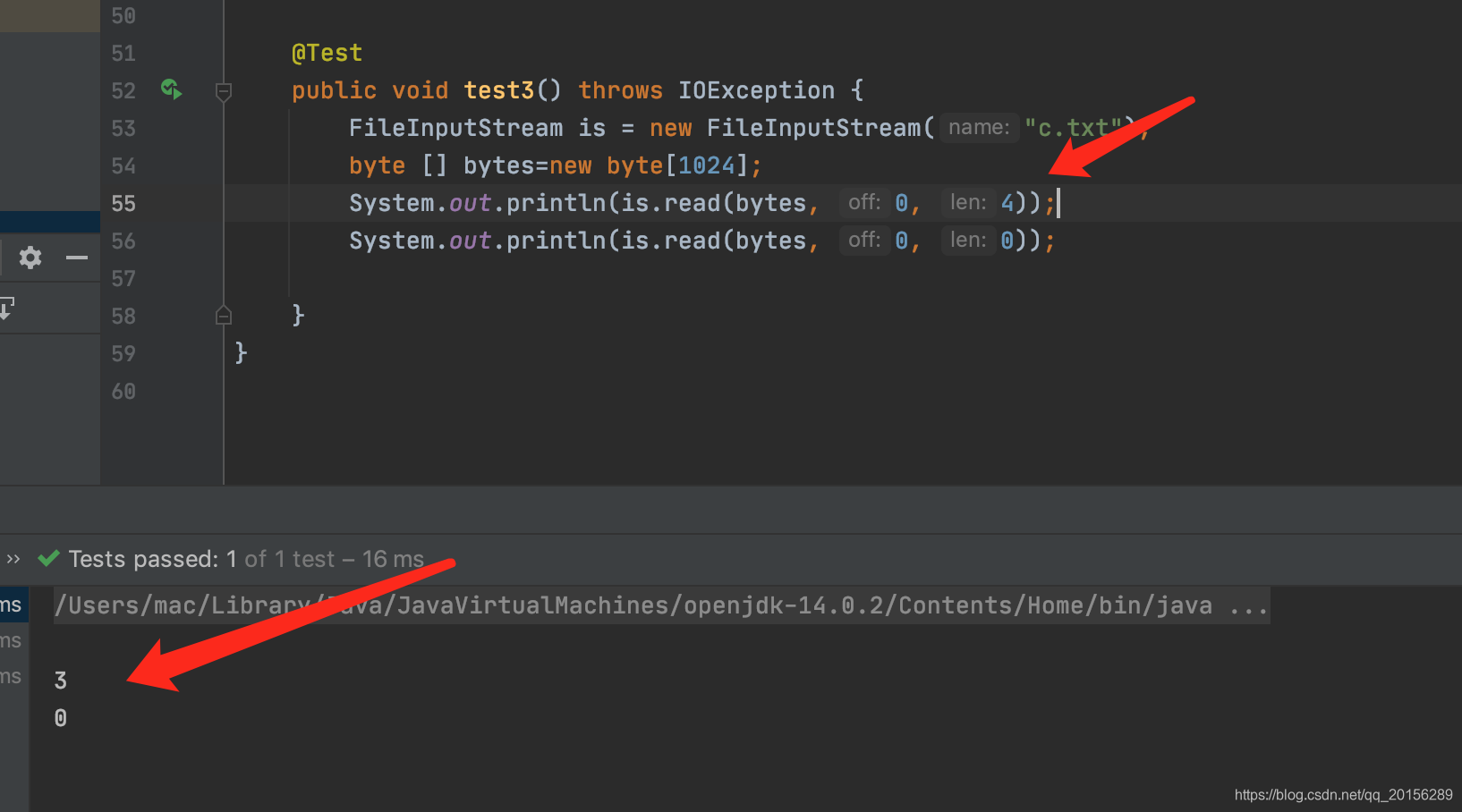The image size is (1462, 812).
Task: Click the highlighted test row in the test tree
Action: (x=13, y=605)
